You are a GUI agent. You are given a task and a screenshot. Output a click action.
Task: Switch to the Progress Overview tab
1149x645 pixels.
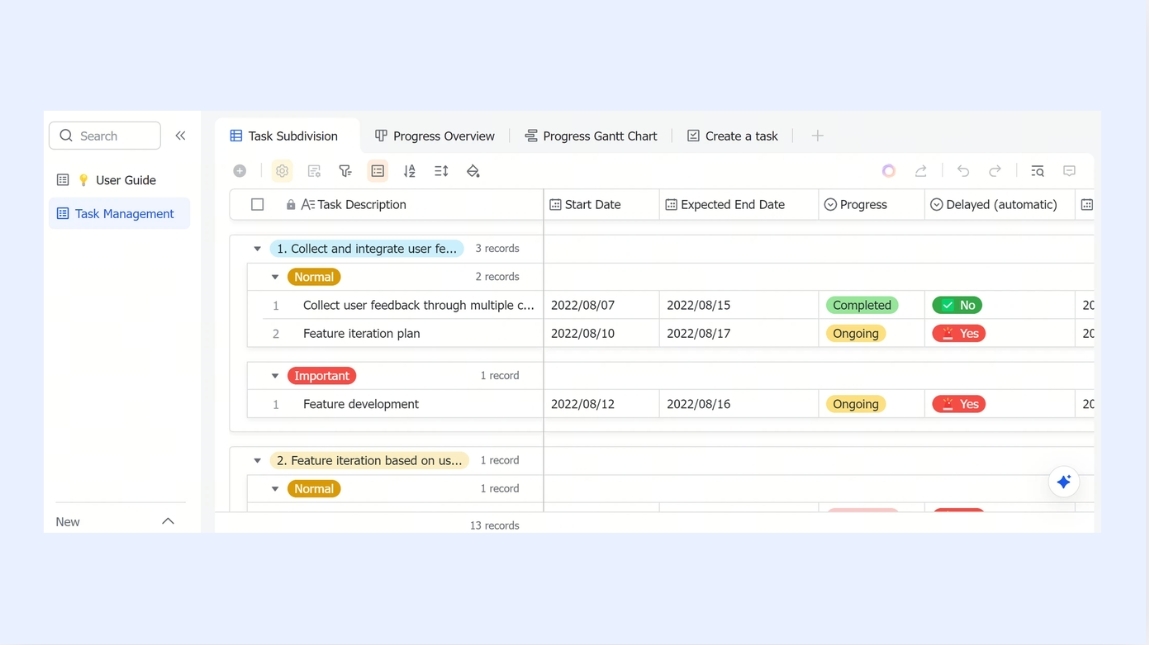click(435, 136)
